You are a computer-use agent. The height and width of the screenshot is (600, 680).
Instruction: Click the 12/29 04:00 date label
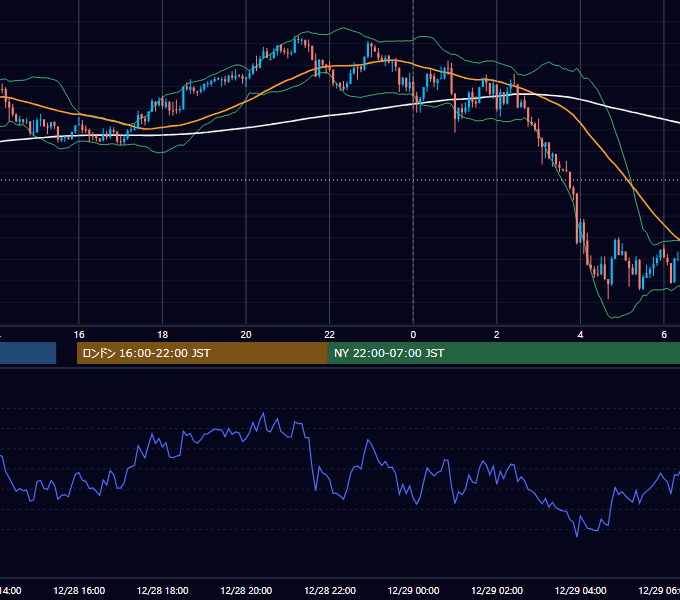(x=580, y=590)
